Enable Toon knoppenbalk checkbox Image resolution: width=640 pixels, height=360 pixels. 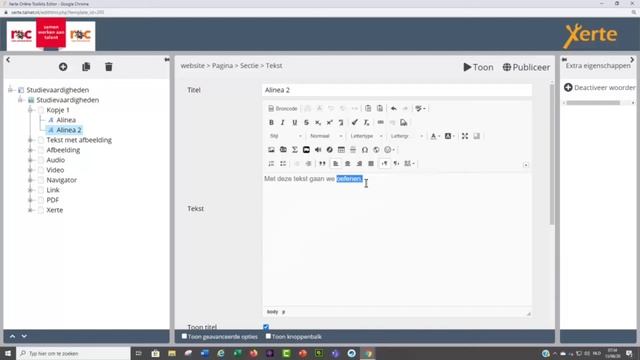click(268, 336)
